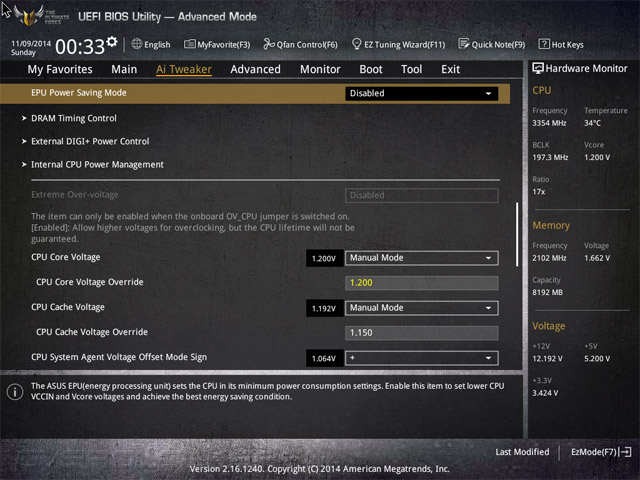
Task: Click +3.3V reading 3.424 V
Action: tap(545, 393)
